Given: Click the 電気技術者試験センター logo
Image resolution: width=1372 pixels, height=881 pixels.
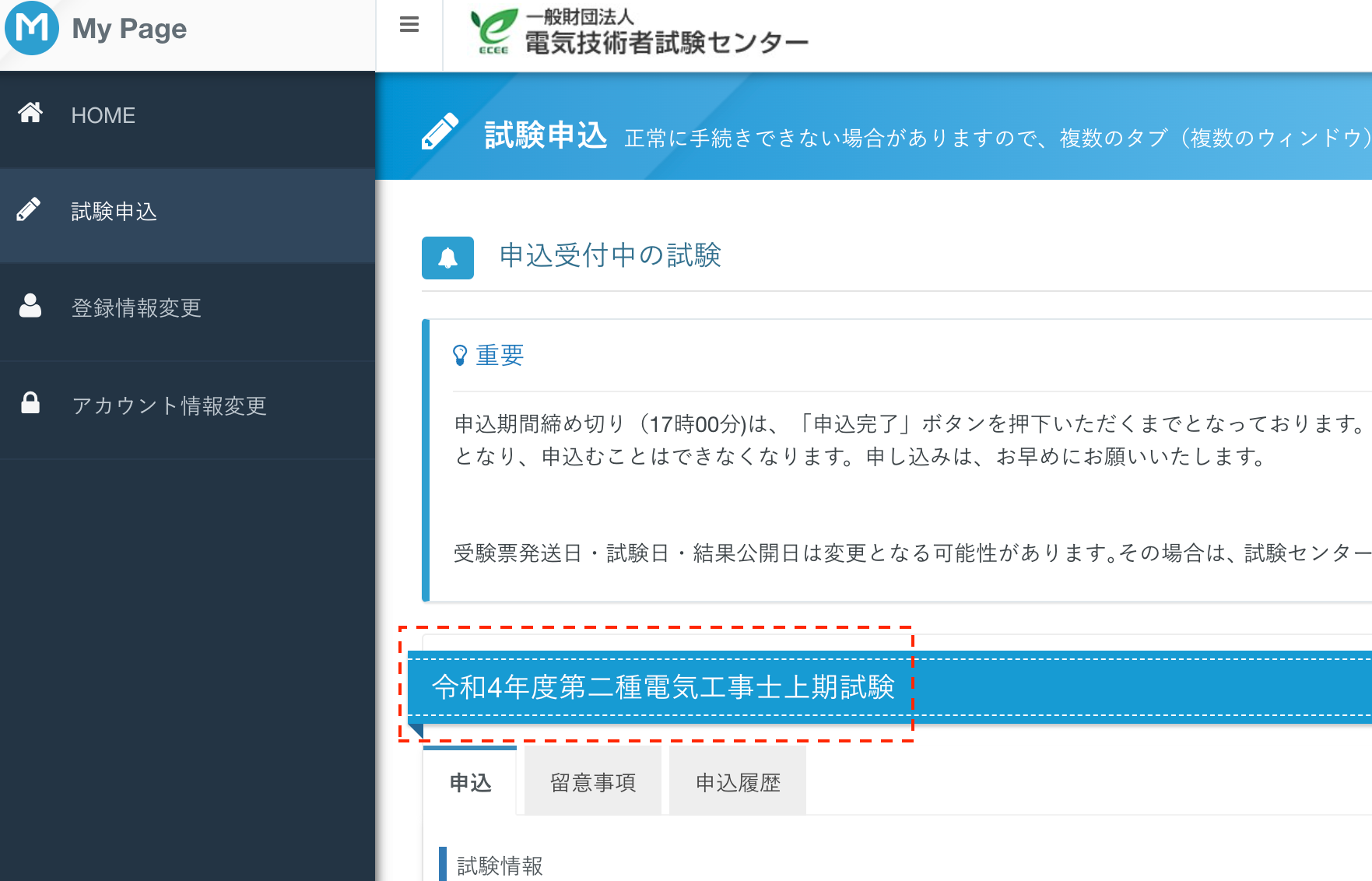Looking at the screenshot, I should pyautogui.click(x=640, y=33).
